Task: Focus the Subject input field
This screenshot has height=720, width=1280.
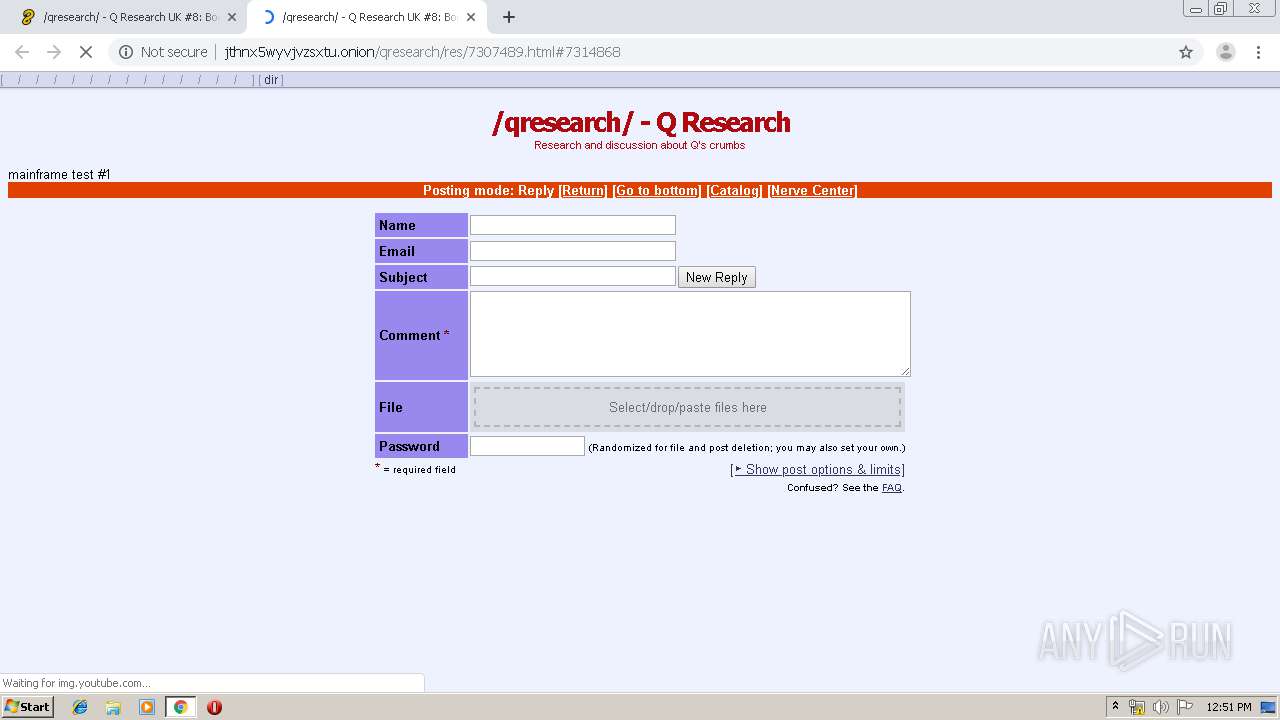Action: click(x=573, y=276)
